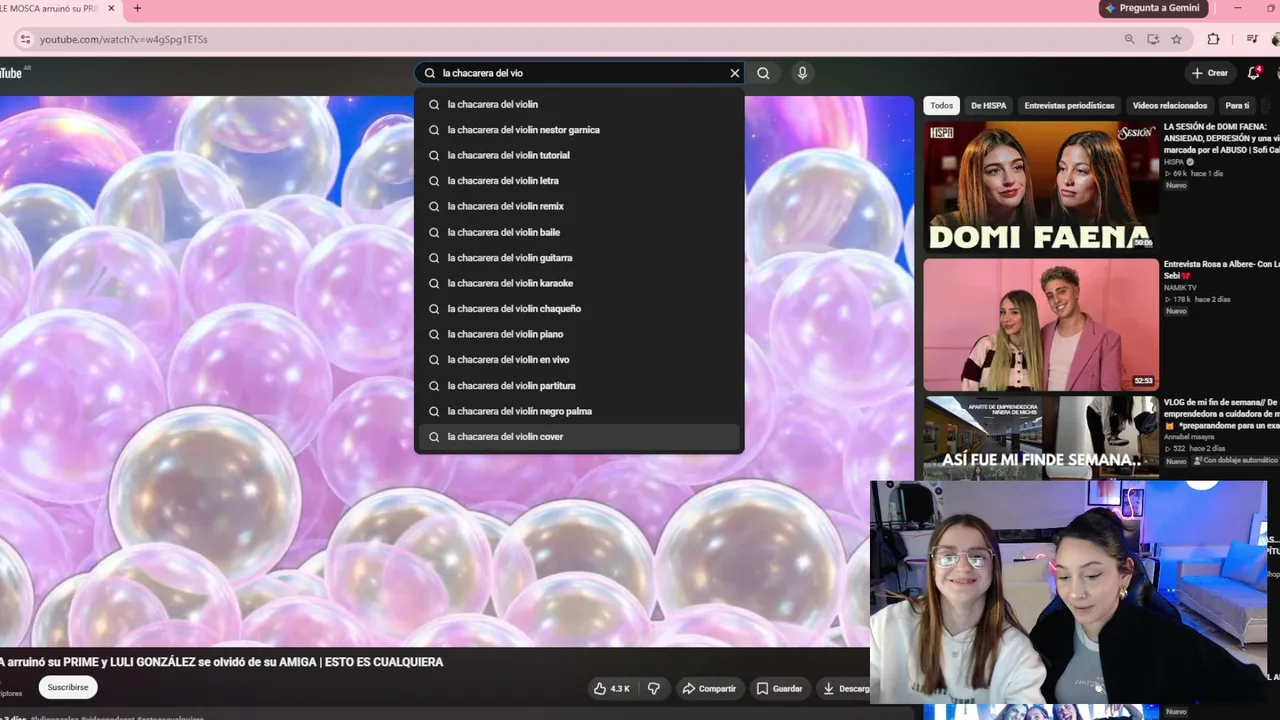
Task: Open "Entrevista Rosa a Albere" video title
Action: pyautogui.click(x=1221, y=270)
